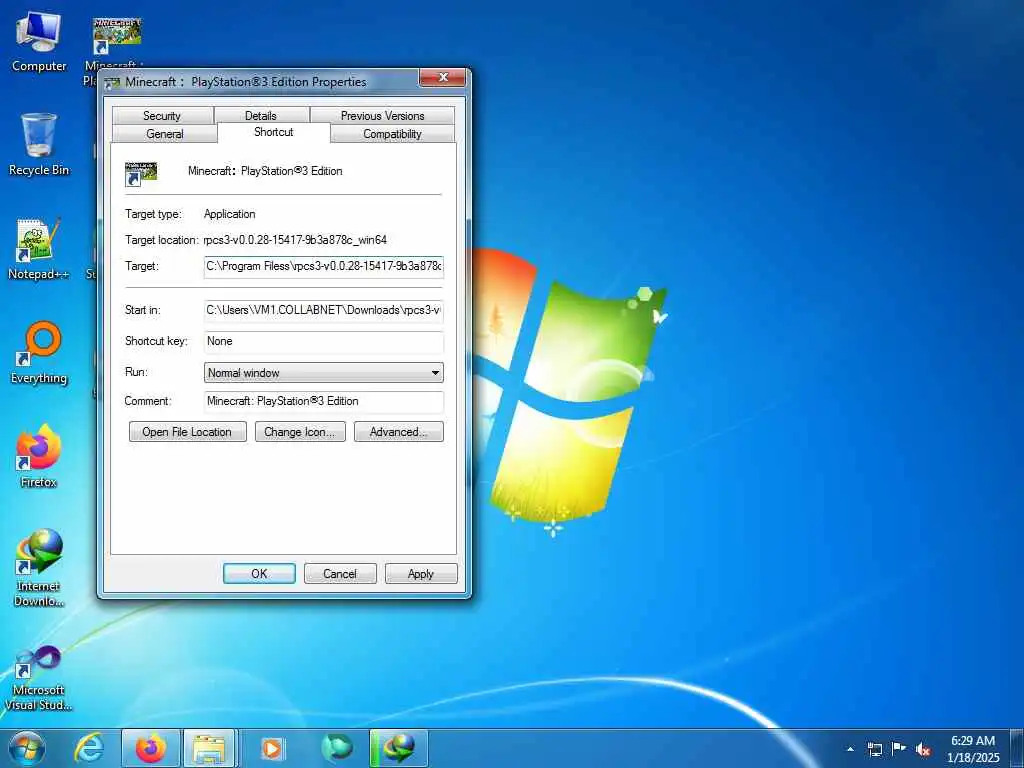Select the Firefox desktop shortcut
The width and height of the screenshot is (1024, 768).
(x=39, y=457)
